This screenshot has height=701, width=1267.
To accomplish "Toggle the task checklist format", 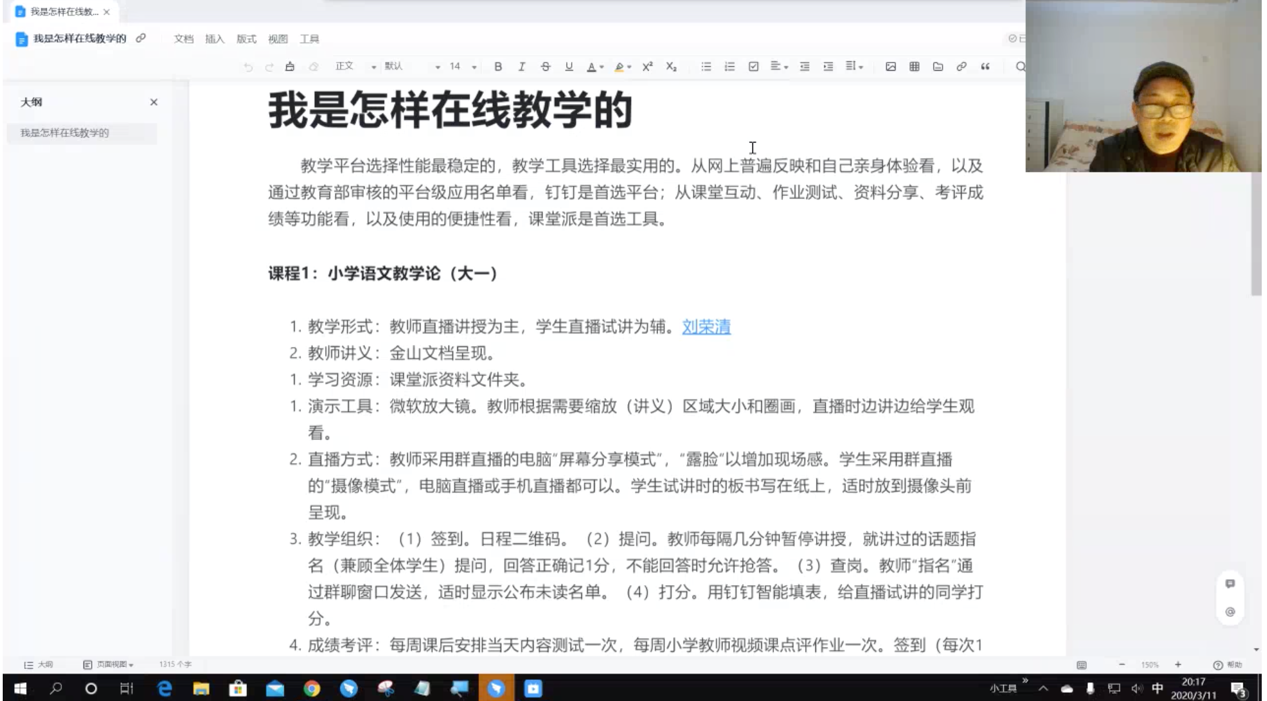I will click(753, 67).
